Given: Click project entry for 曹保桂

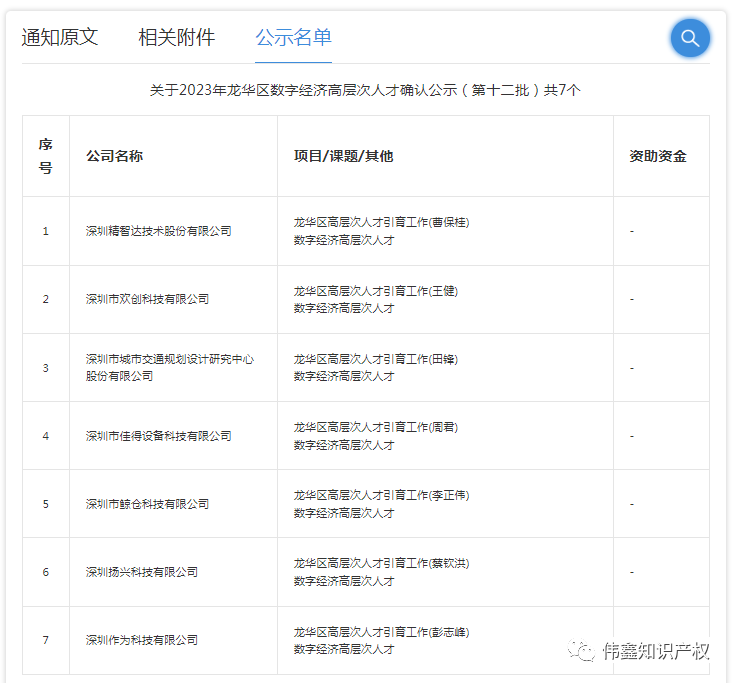Looking at the screenshot, I should [381, 231].
